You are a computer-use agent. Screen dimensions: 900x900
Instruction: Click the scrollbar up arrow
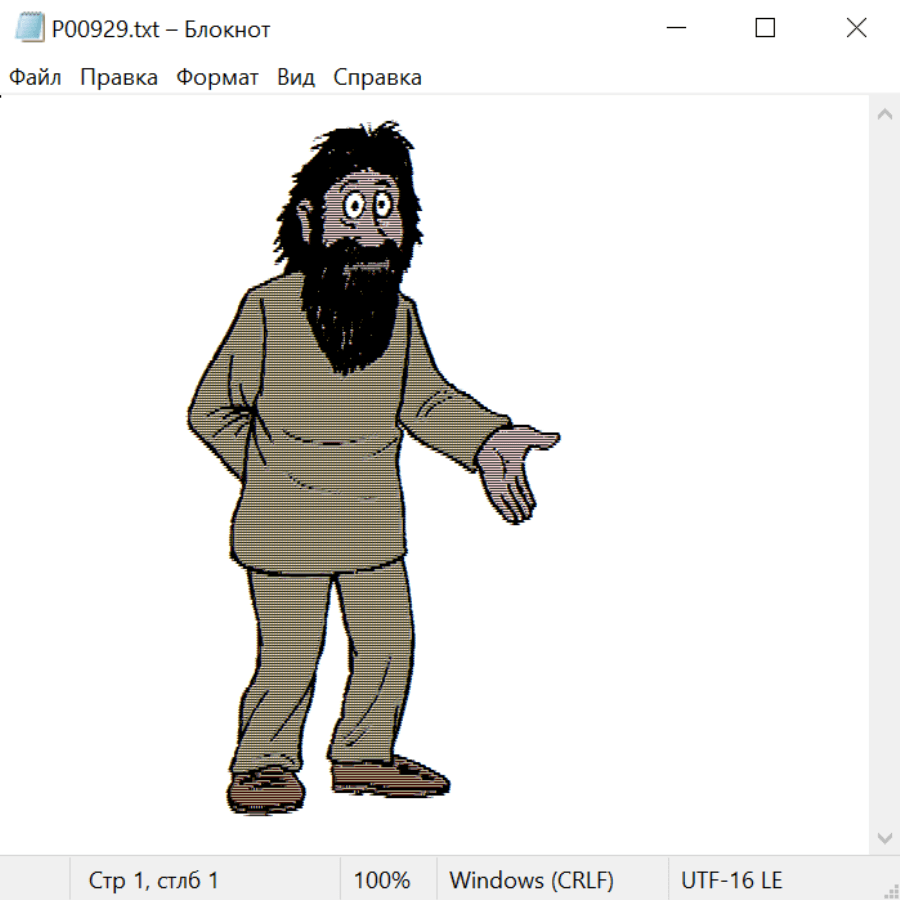click(884, 114)
